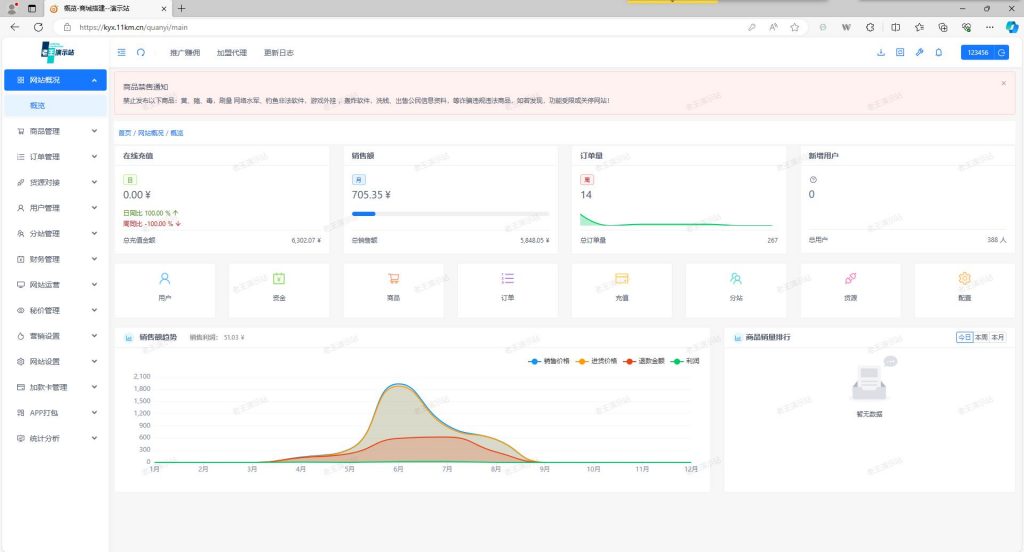Click the refresh icon in top bar
Image resolution: width=1024 pixels, height=552 pixels.
pos(141,52)
